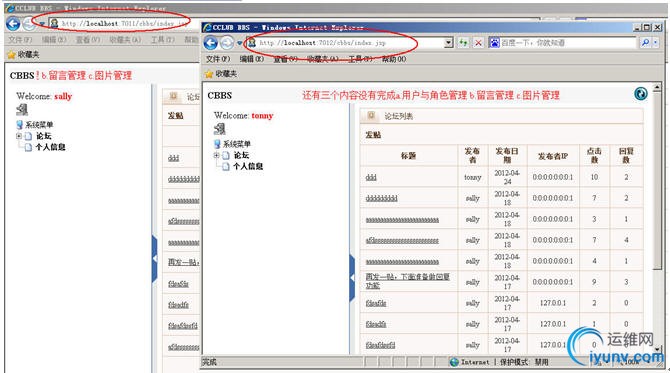670x373 pixels.
Task: Open the 再发一贴 post link
Action: click(x=408, y=281)
